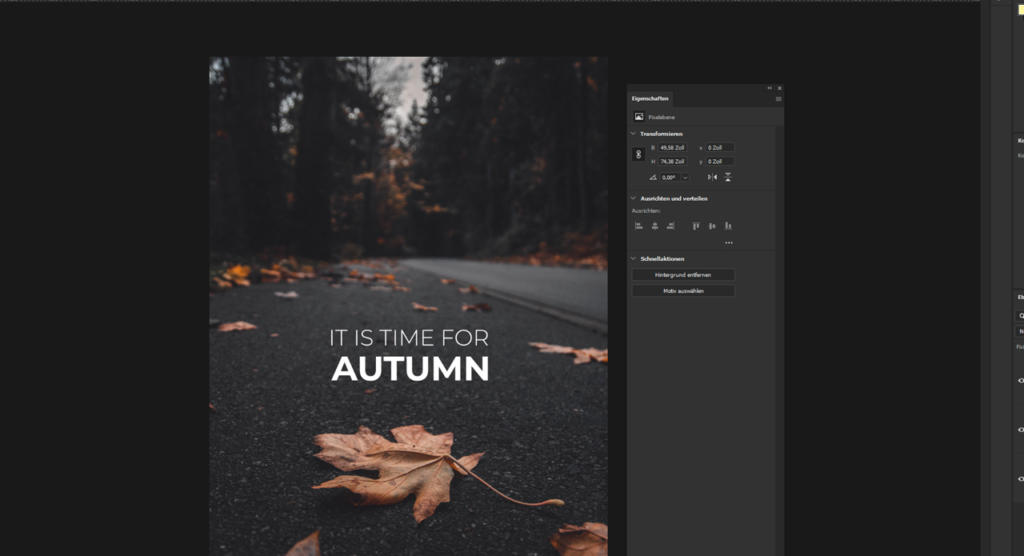
Task: Open the rotation angle dropdown
Action: (x=685, y=177)
